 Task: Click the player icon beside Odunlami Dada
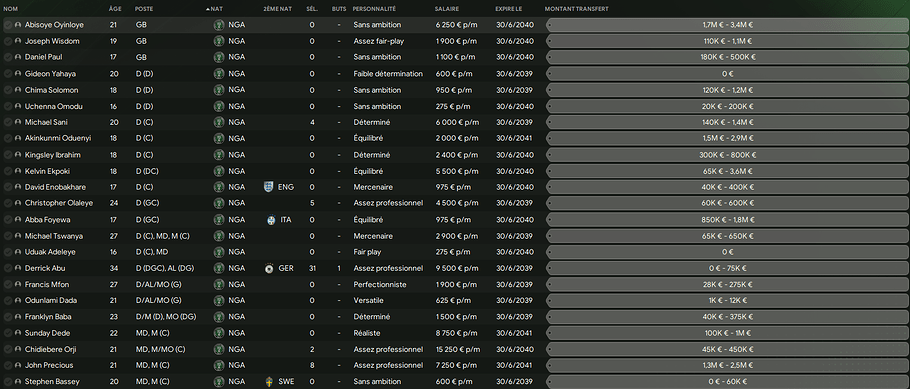click(18, 301)
